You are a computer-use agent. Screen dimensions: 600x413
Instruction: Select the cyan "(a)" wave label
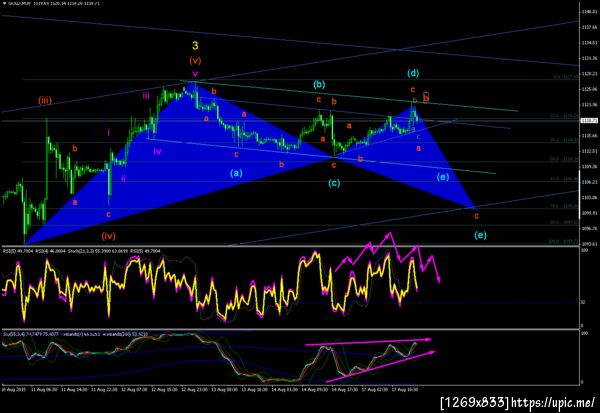(236, 173)
